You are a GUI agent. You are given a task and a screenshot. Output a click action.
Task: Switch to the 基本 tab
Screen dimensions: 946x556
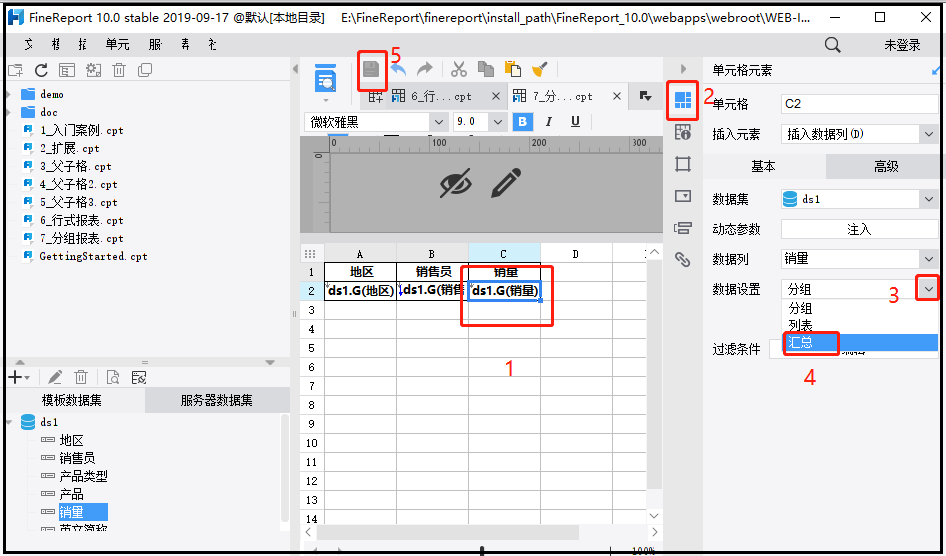click(x=764, y=166)
